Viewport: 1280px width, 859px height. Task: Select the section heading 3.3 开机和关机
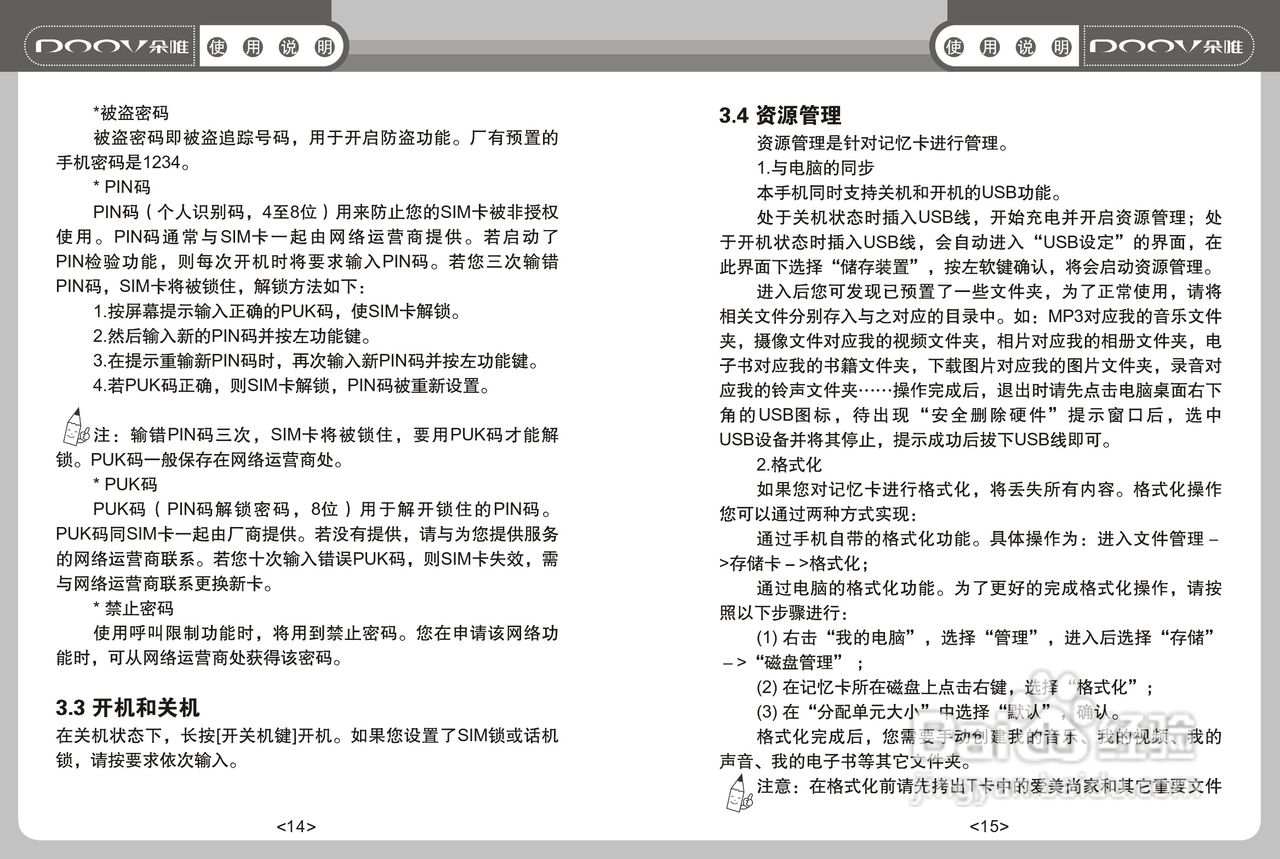126,708
